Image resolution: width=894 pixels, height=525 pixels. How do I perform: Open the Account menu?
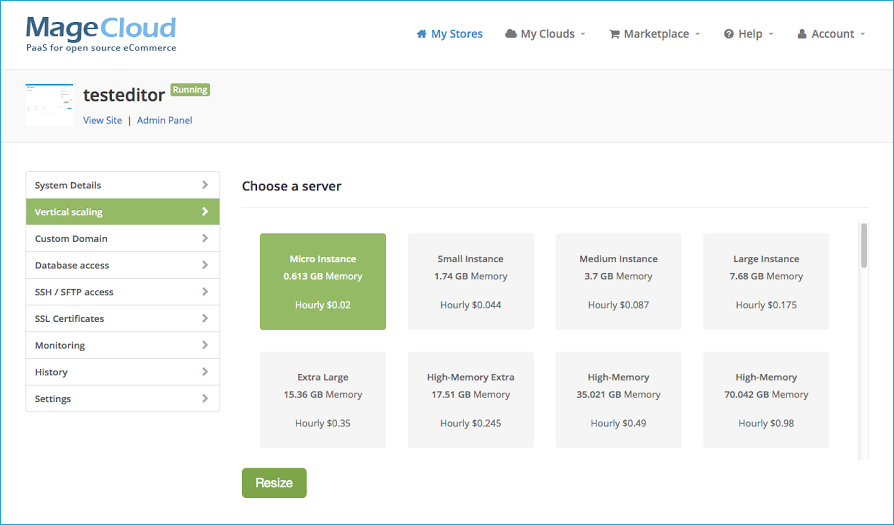[831, 34]
